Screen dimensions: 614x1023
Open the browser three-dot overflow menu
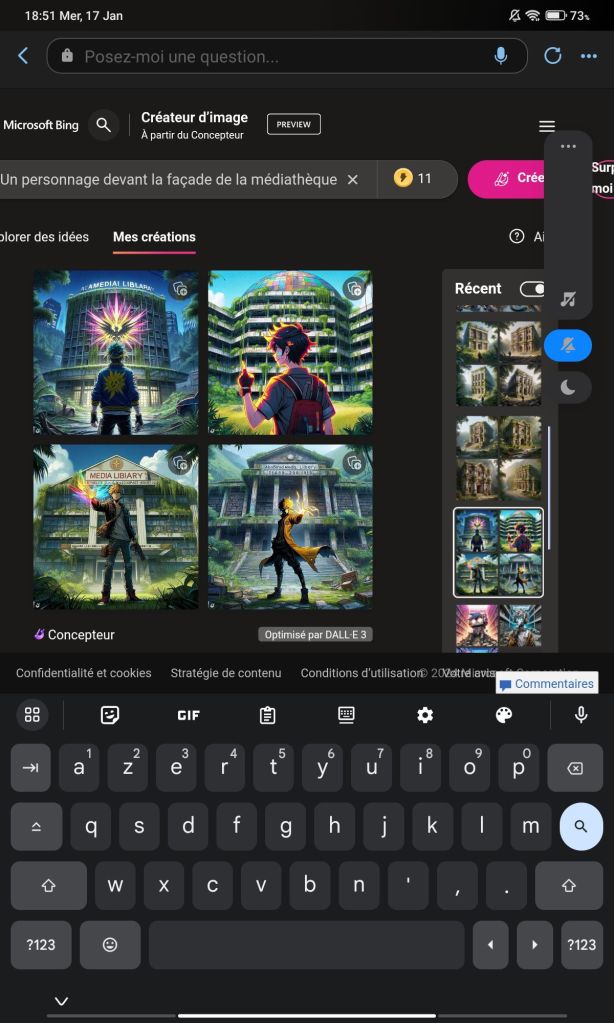pos(589,56)
